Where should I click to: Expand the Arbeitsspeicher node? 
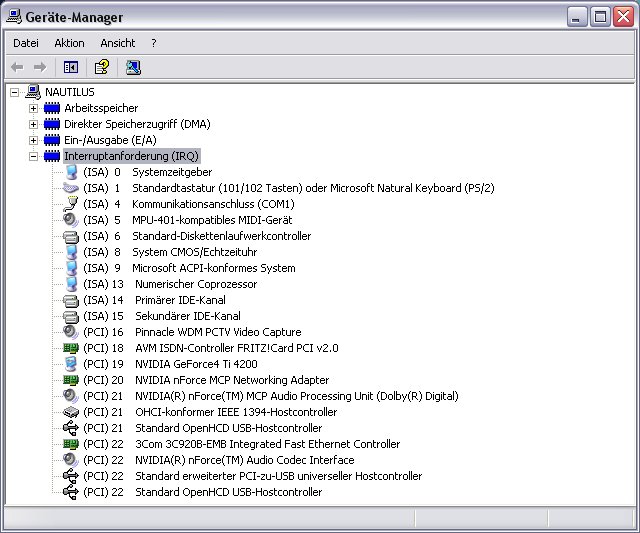coord(33,108)
